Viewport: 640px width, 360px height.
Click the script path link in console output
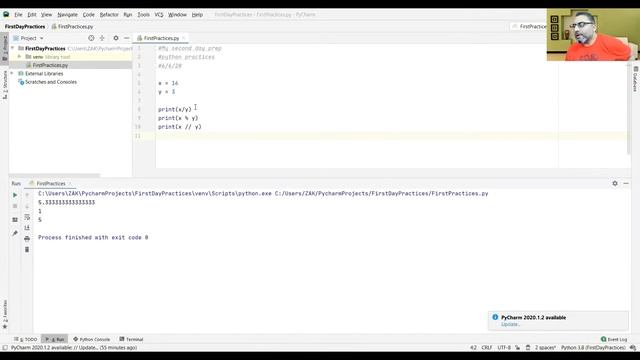[x=381, y=193]
